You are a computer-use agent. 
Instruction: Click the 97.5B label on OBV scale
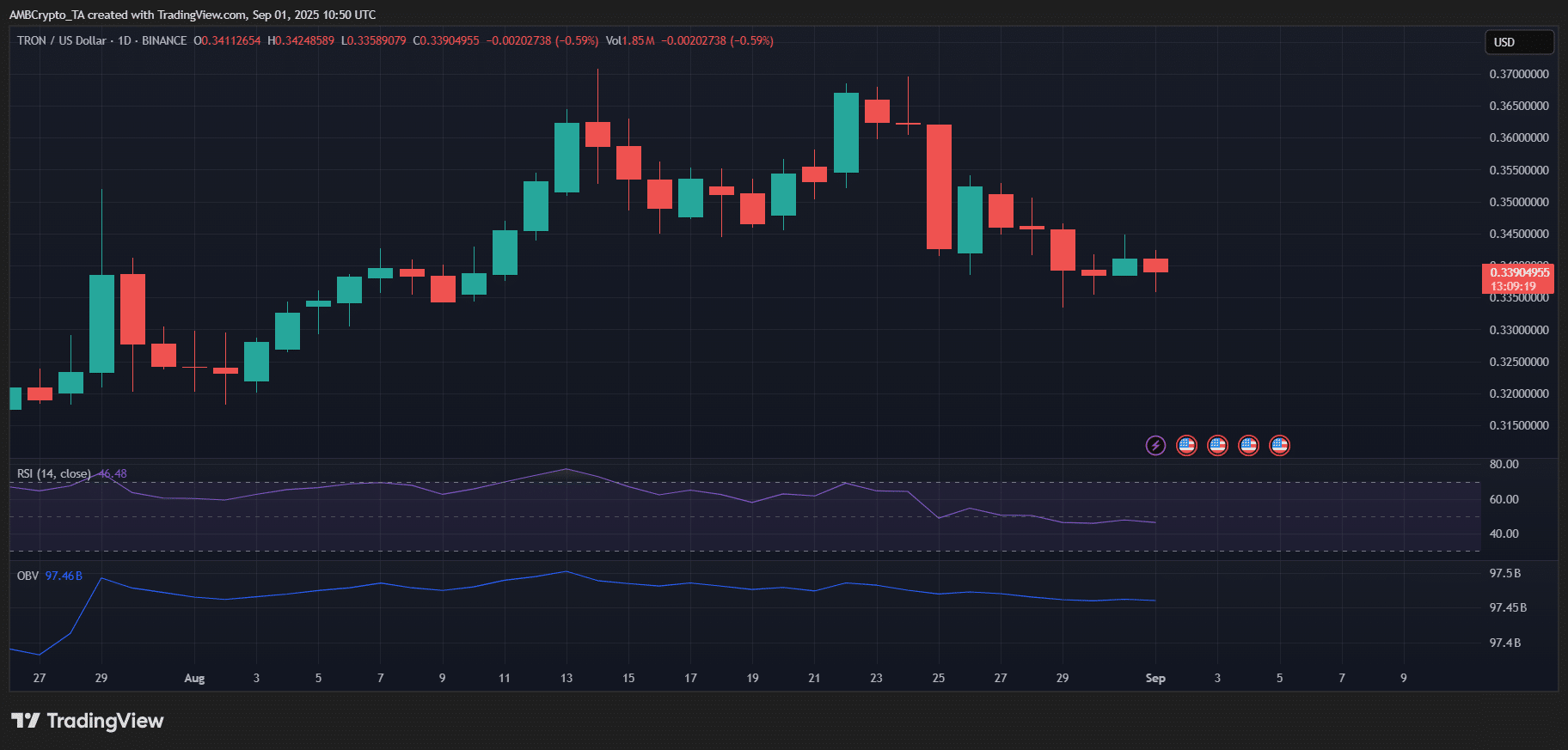(x=1504, y=573)
